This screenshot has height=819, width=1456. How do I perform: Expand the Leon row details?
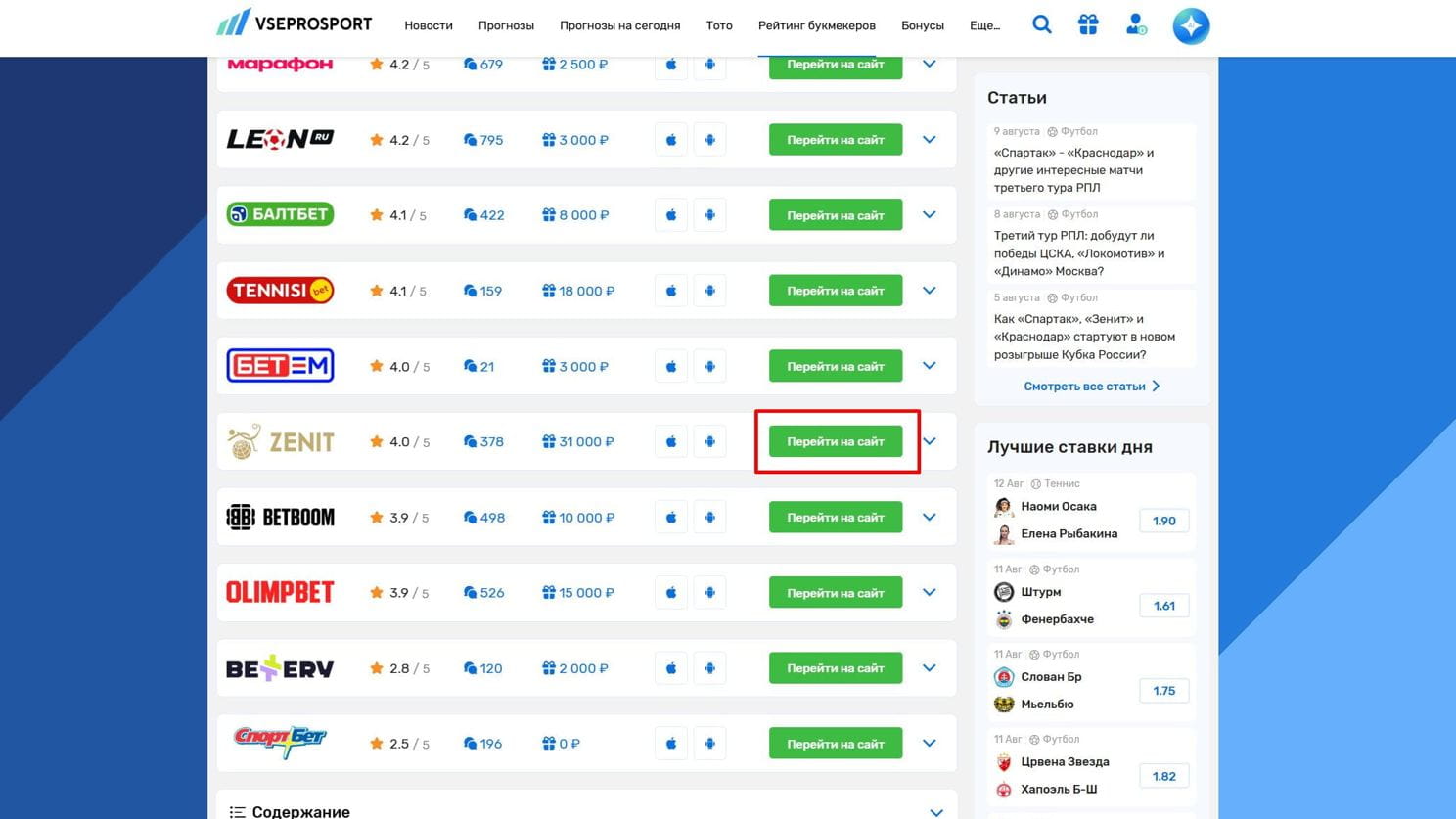point(930,140)
